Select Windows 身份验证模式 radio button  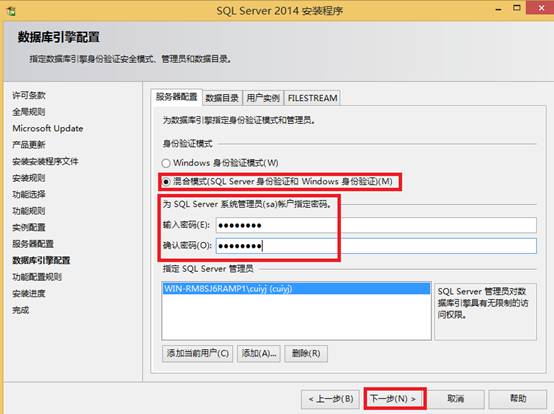tap(166, 163)
